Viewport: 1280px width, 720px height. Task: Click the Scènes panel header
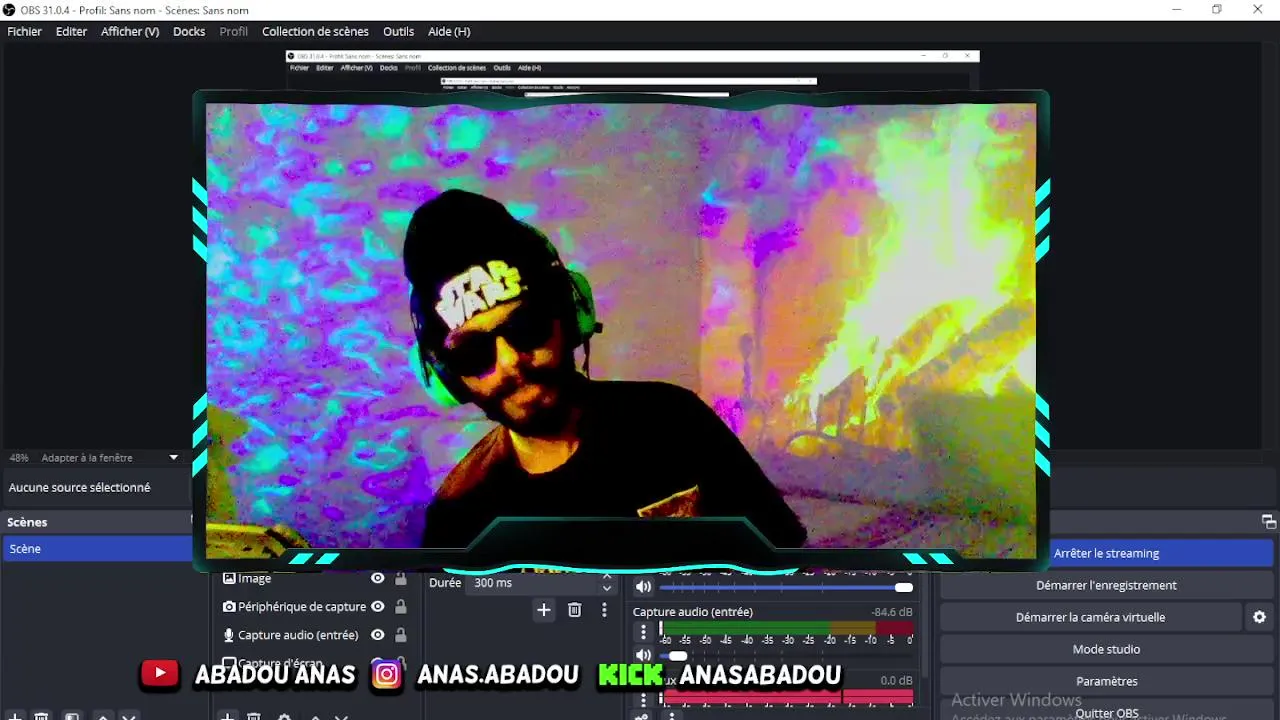(x=97, y=522)
